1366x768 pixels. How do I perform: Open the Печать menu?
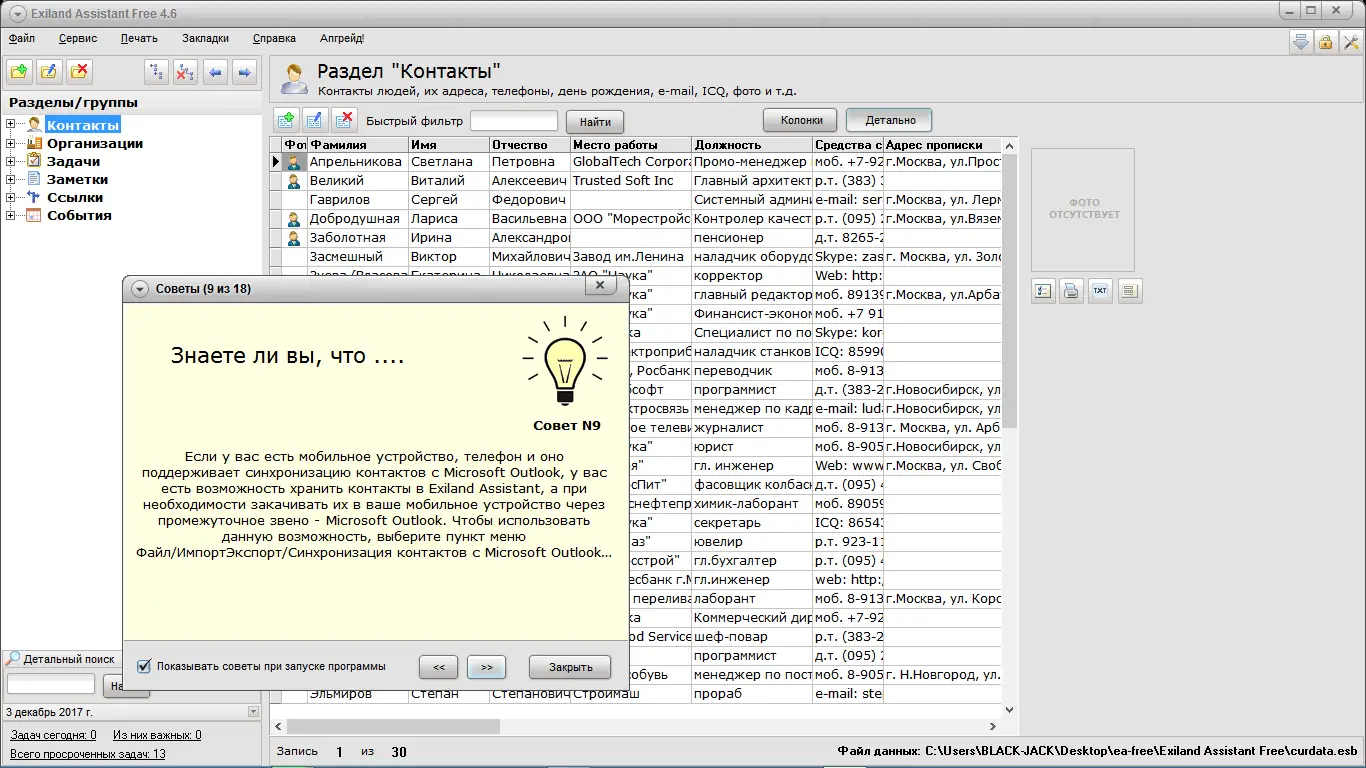(x=139, y=38)
